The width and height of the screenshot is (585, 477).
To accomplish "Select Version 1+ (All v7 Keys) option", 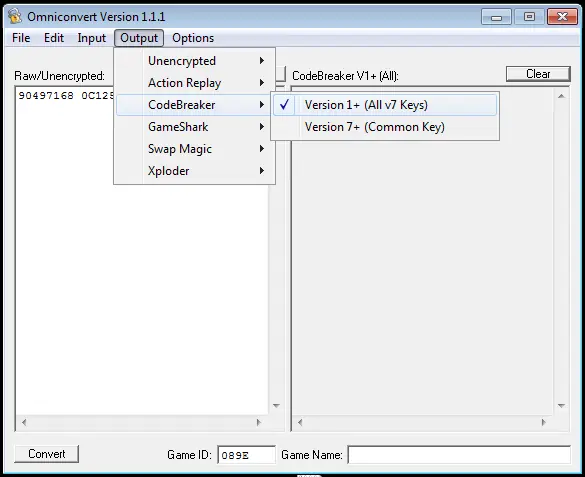I will point(385,105).
